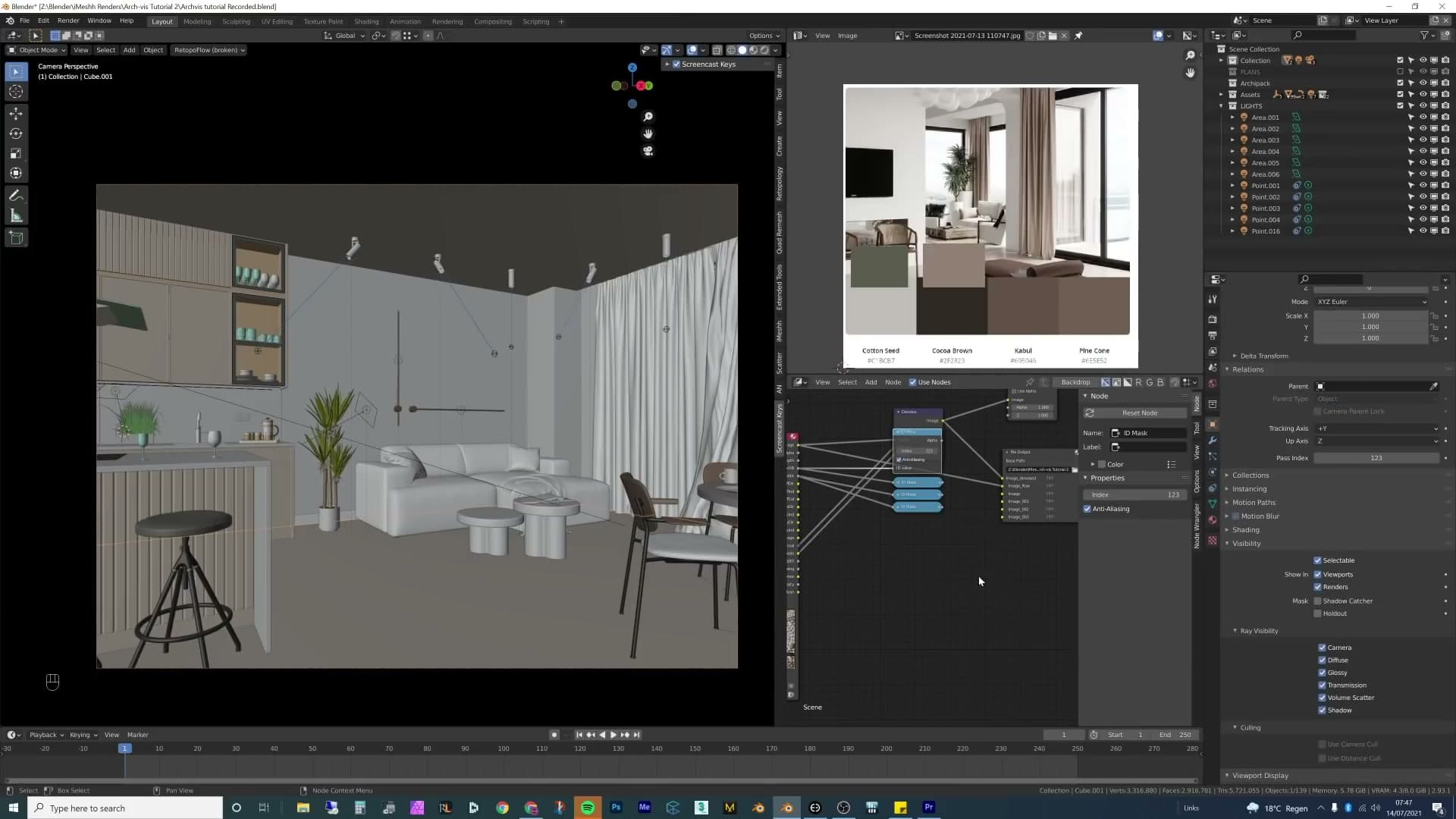This screenshot has height=819, width=1456.
Task: Expand the Collections panel
Action: click(x=1250, y=475)
